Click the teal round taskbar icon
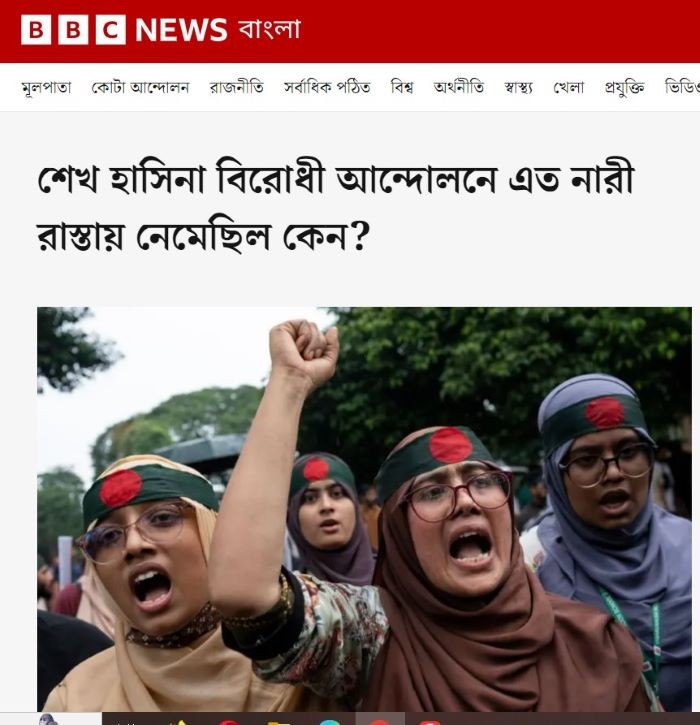The image size is (700, 725). [x=329, y=722]
